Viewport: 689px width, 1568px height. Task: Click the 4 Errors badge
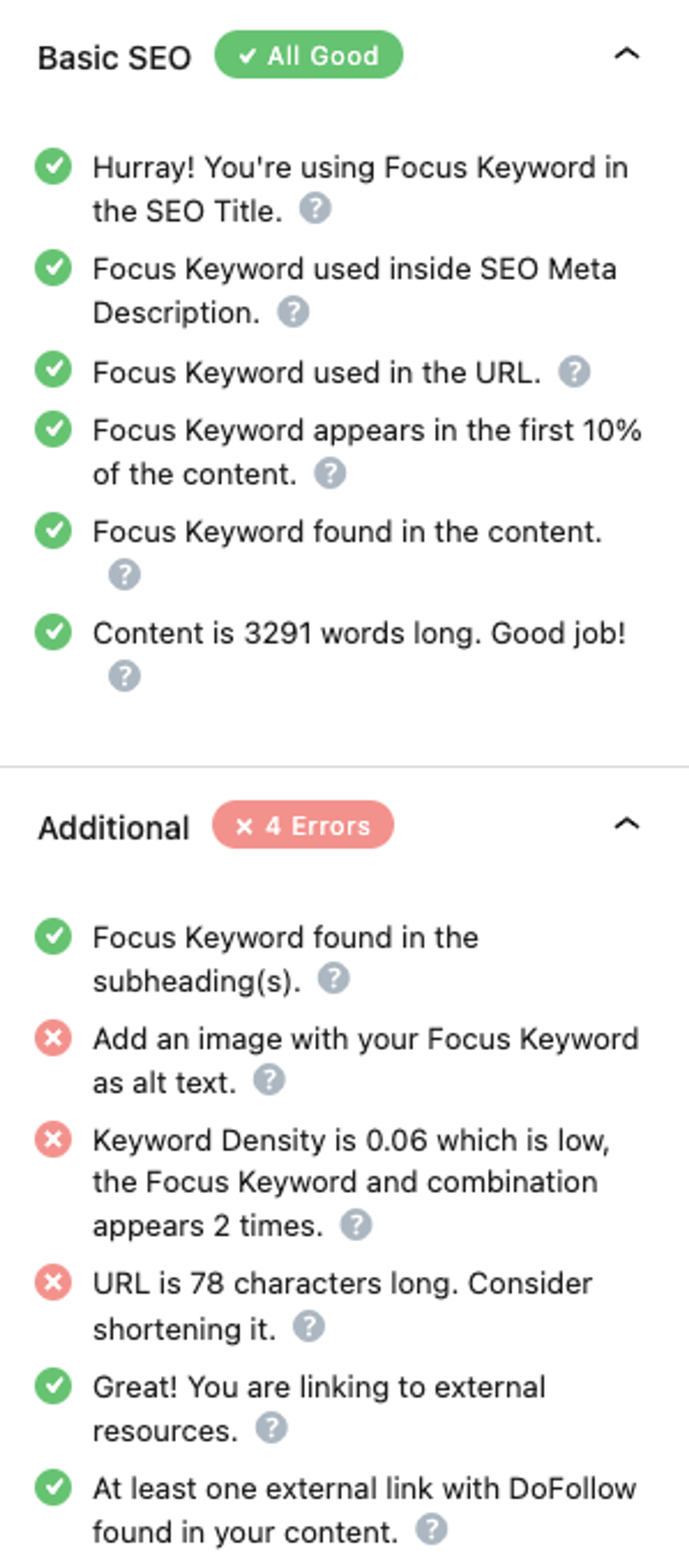pos(302,826)
